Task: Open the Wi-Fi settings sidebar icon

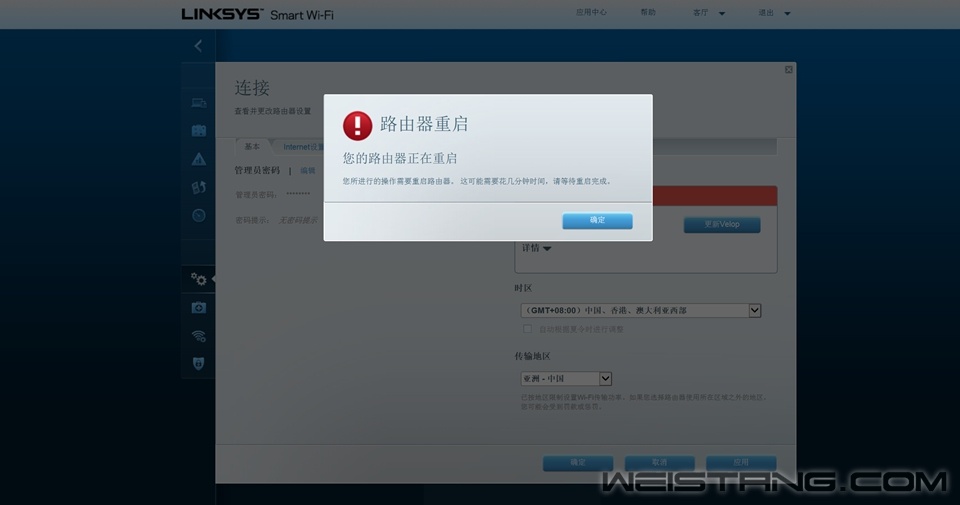Action: click(199, 336)
